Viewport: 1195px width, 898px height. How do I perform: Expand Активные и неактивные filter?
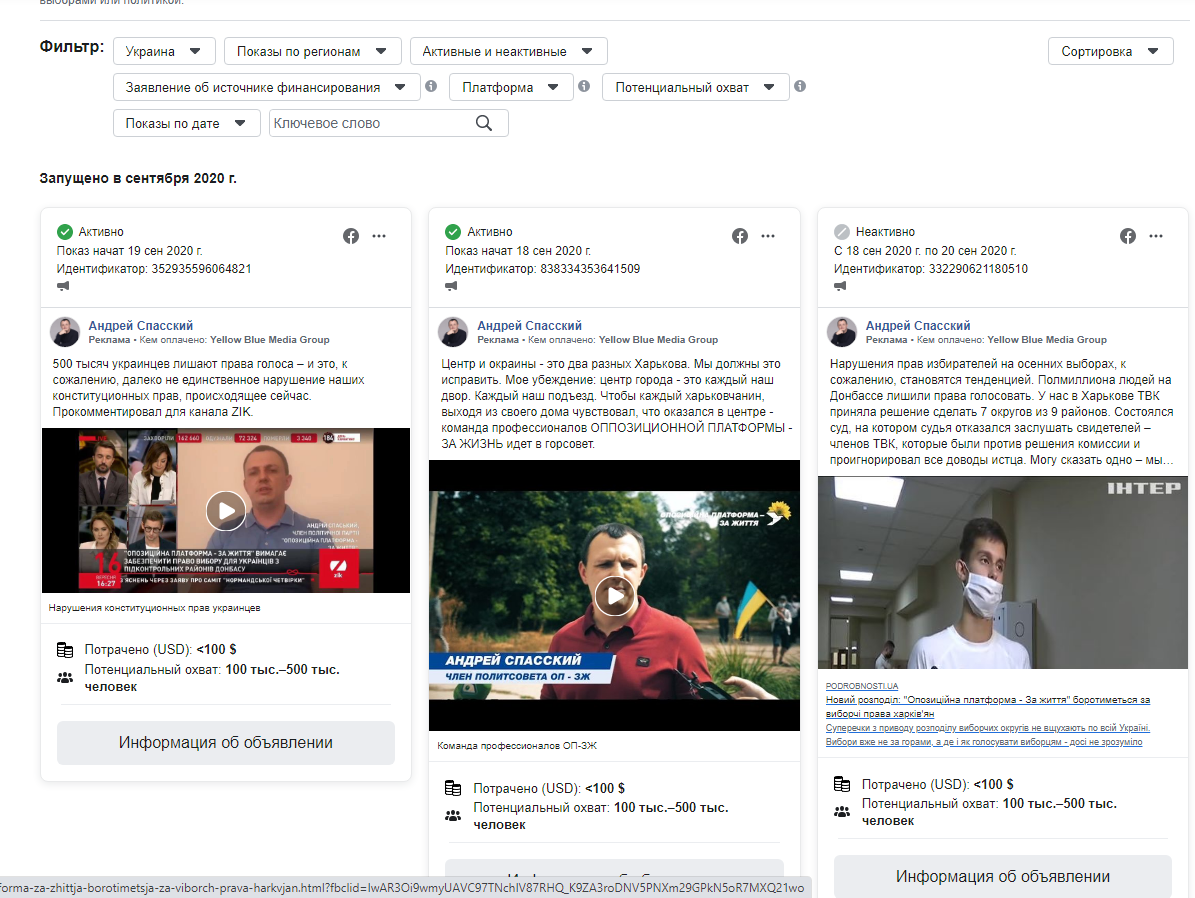point(508,51)
